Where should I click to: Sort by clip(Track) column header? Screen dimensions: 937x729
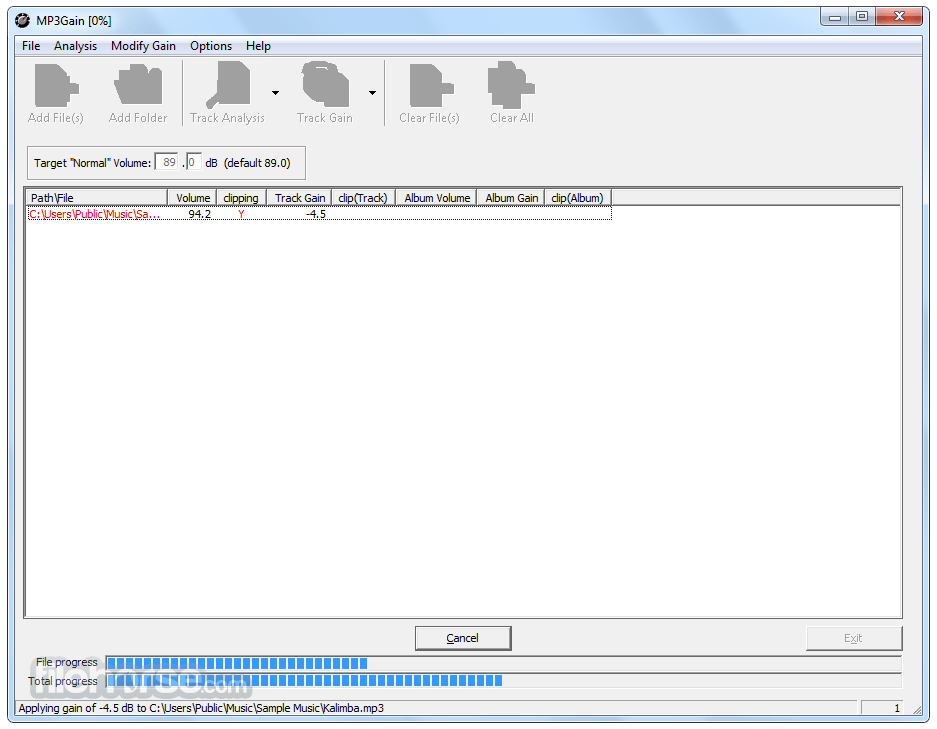[x=363, y=198]
